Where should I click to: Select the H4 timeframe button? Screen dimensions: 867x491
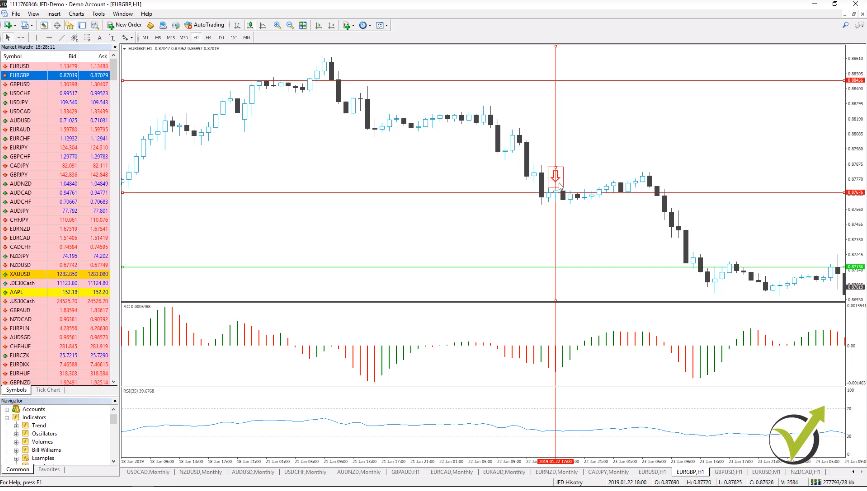(208, 38)
